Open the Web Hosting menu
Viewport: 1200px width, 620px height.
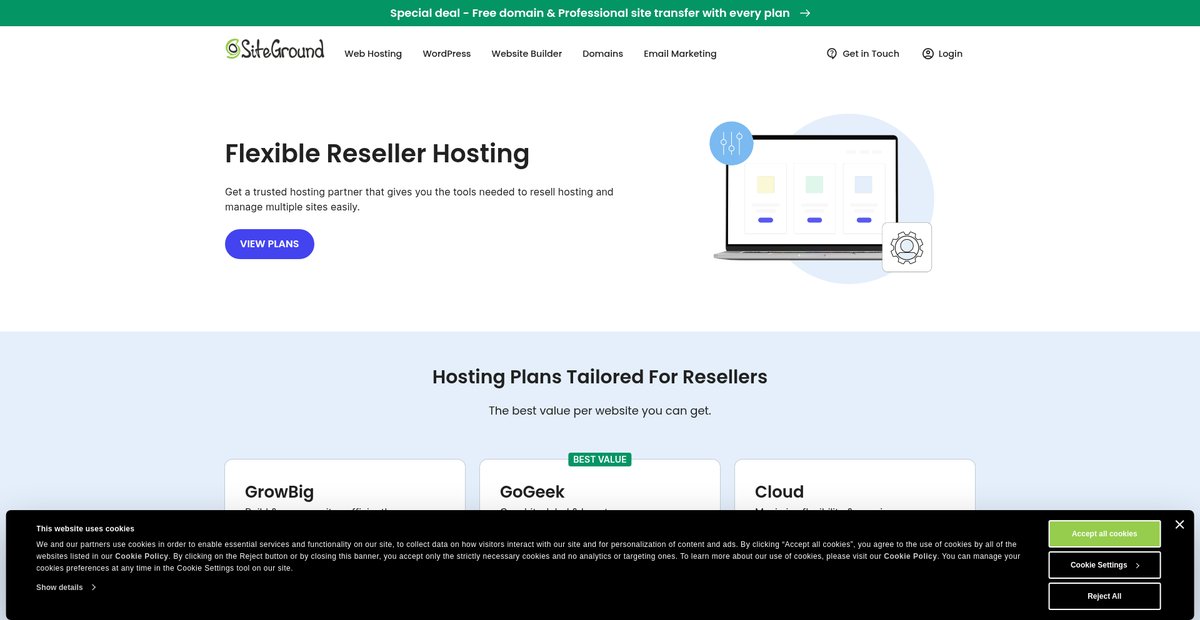coord(373,54)
